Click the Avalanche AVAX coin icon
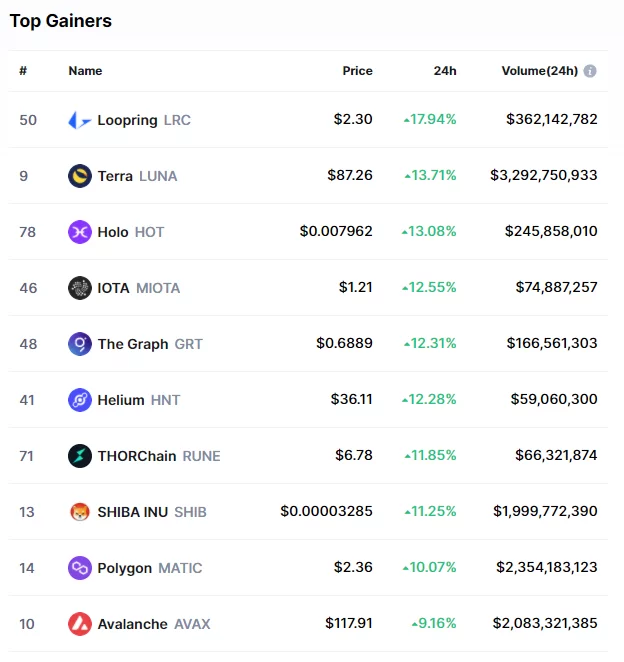 coord(80,624)
